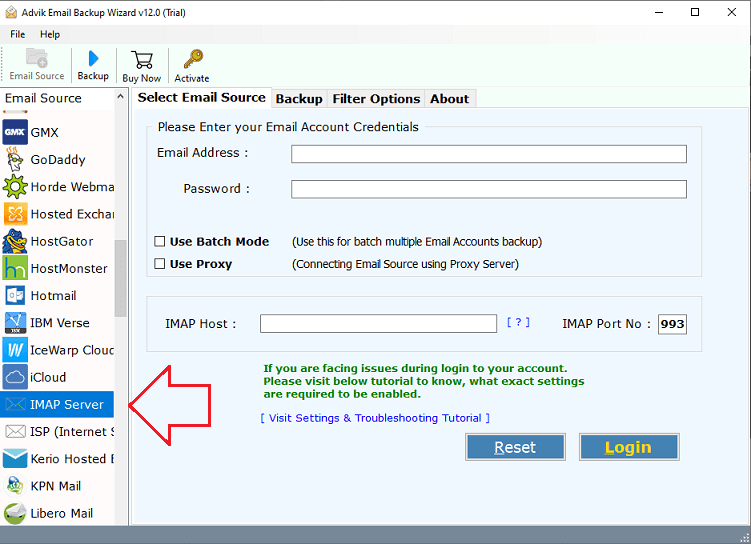Viewport: 751px width, 544px height.
Task: Open Visit Settings & Troubleshooting Tutorial link
Action: coord(375,418)
